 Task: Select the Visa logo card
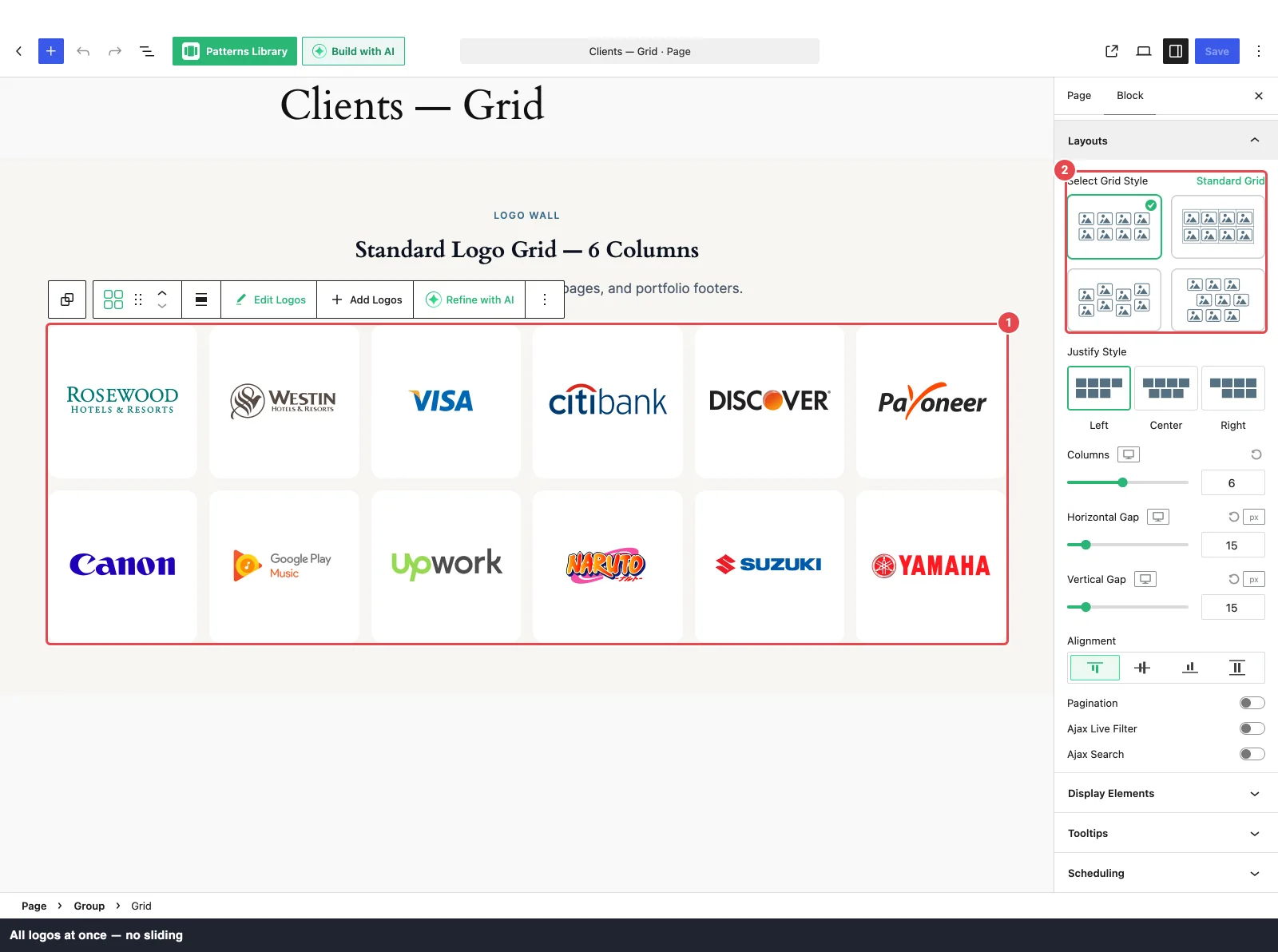coord(446,402)
